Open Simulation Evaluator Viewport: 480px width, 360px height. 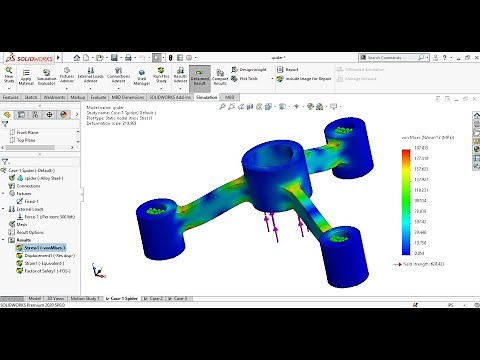click(46, 77)
